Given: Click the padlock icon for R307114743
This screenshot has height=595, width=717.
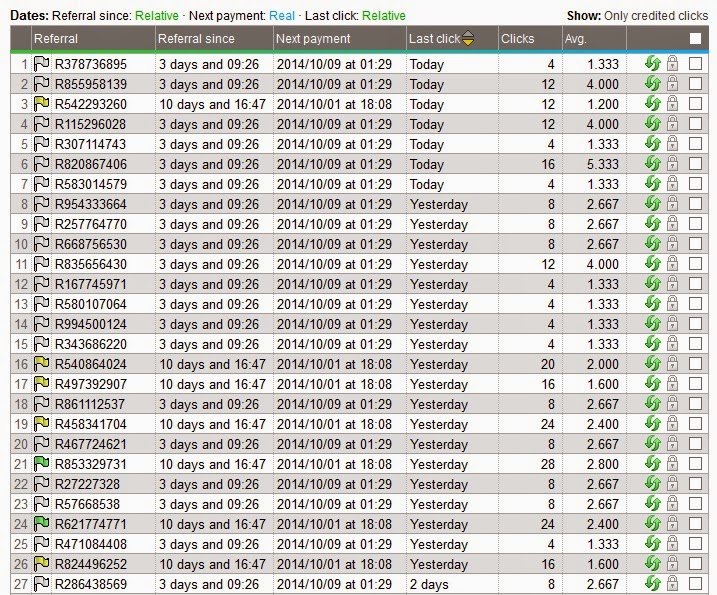Looking at the screenshot, I should [x=672, y=144].
